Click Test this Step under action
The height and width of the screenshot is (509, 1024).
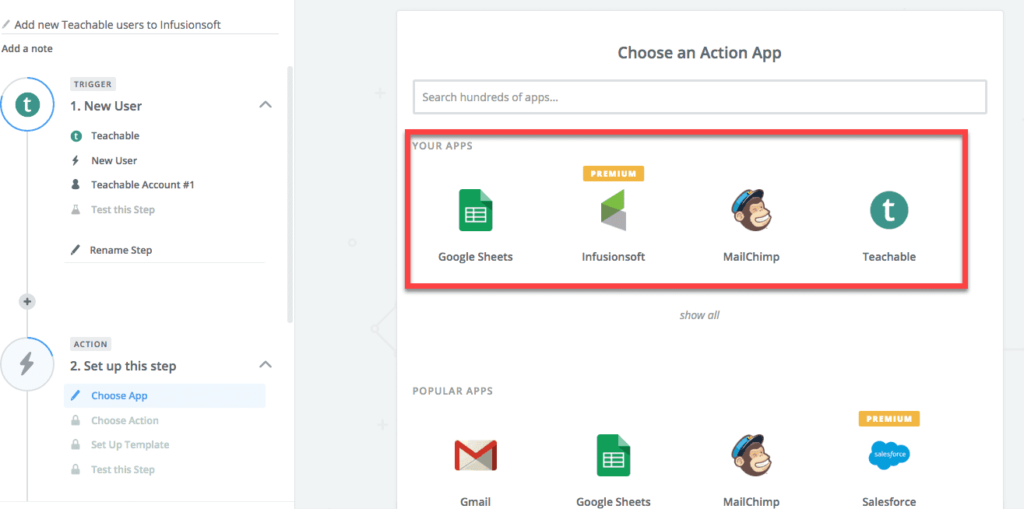[x=123, y=469]
